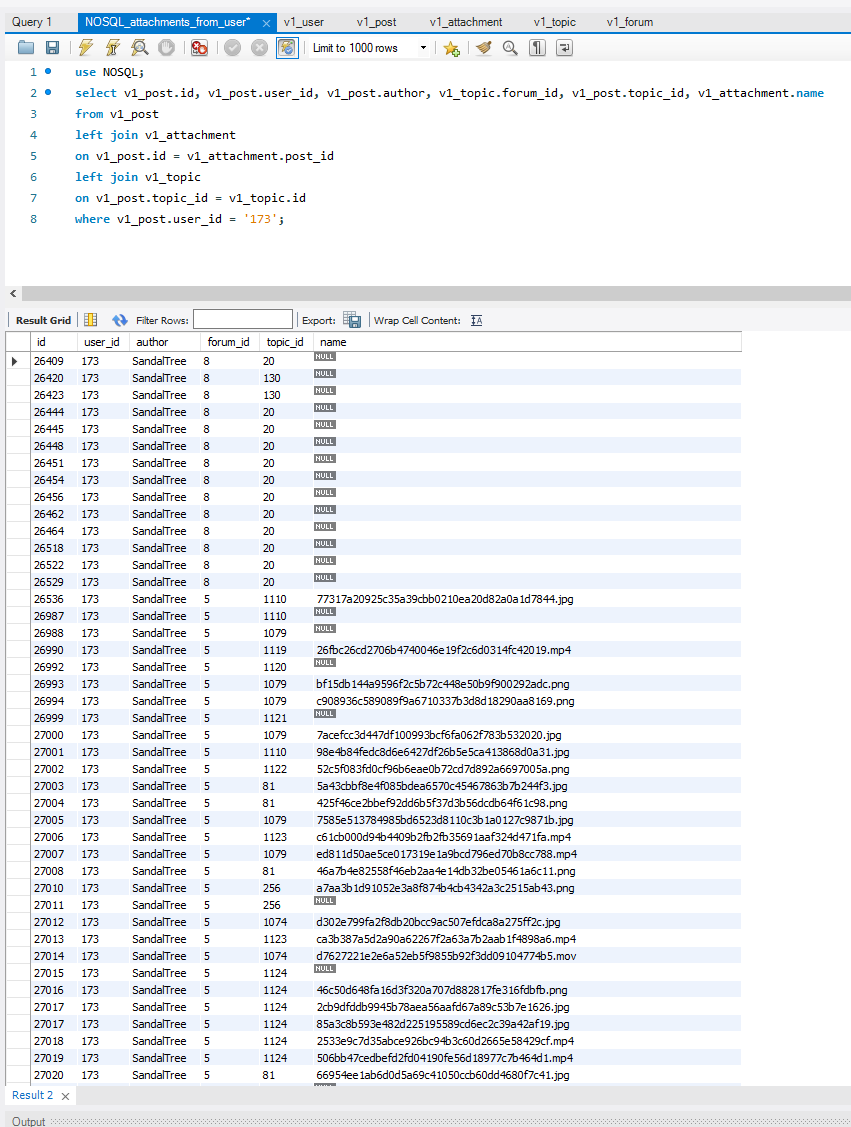The height and width of the screenshot is (1127, 851).
Task: Switch to the Query 1 tab
Action: coord(32,22)
